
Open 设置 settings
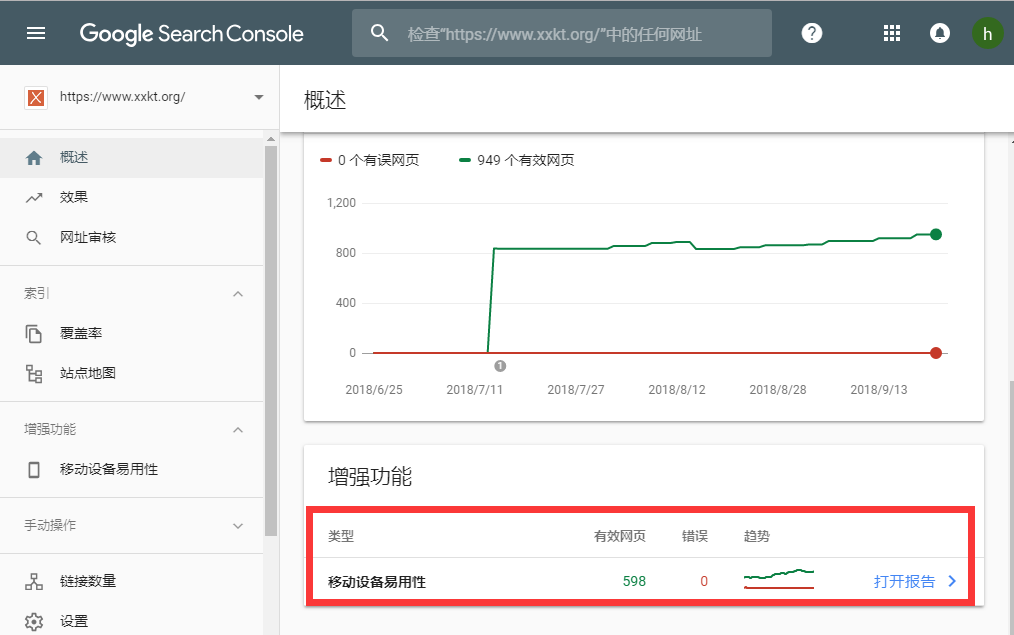(131, 621)
